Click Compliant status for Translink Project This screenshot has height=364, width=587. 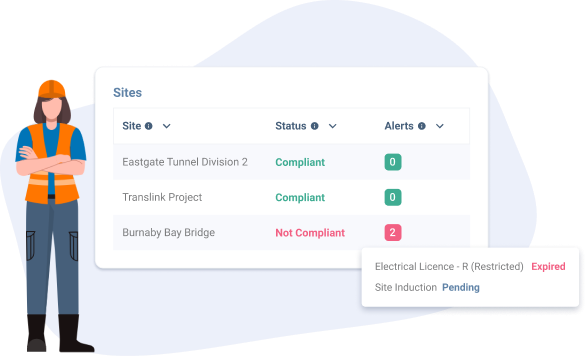(x=300, y=198)
